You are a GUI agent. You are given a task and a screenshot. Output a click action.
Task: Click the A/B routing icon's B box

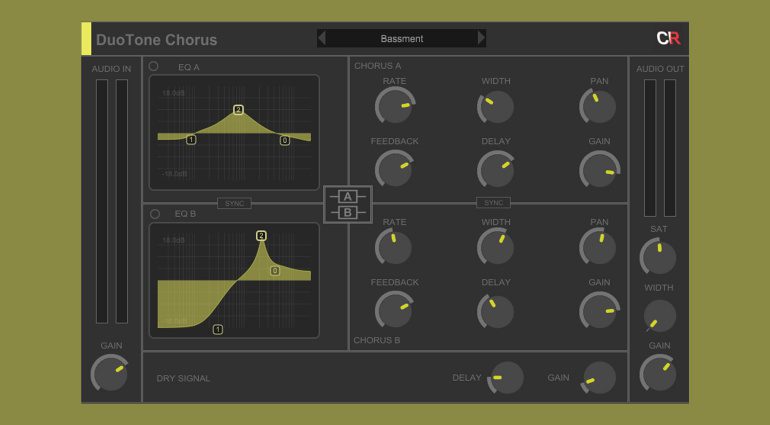click(347, 212)
